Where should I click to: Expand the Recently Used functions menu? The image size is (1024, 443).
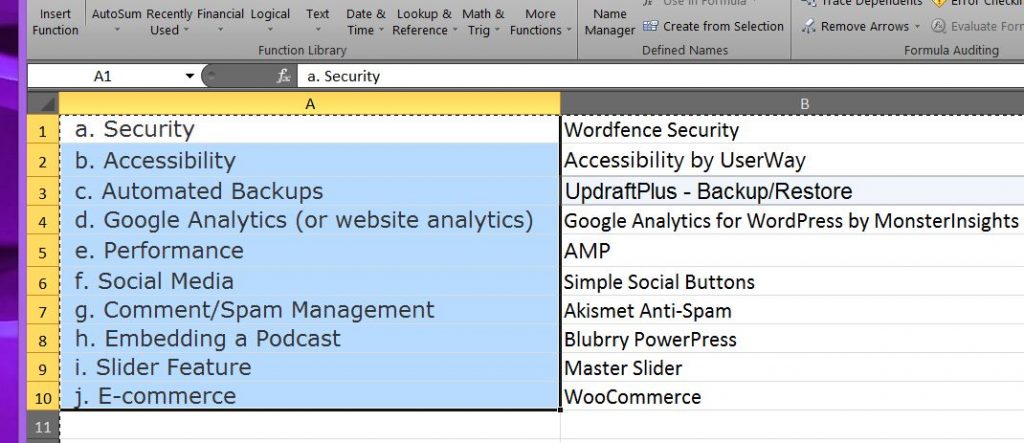168,22
